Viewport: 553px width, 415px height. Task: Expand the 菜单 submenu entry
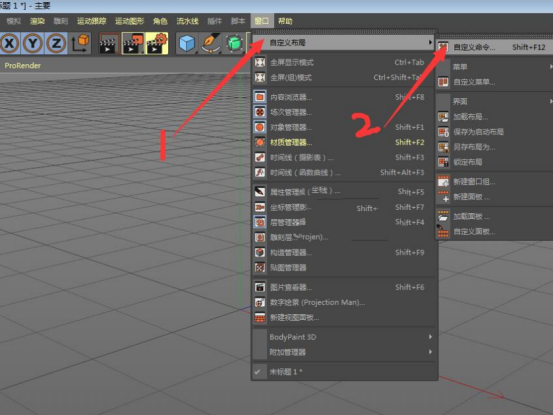(494, 67)
